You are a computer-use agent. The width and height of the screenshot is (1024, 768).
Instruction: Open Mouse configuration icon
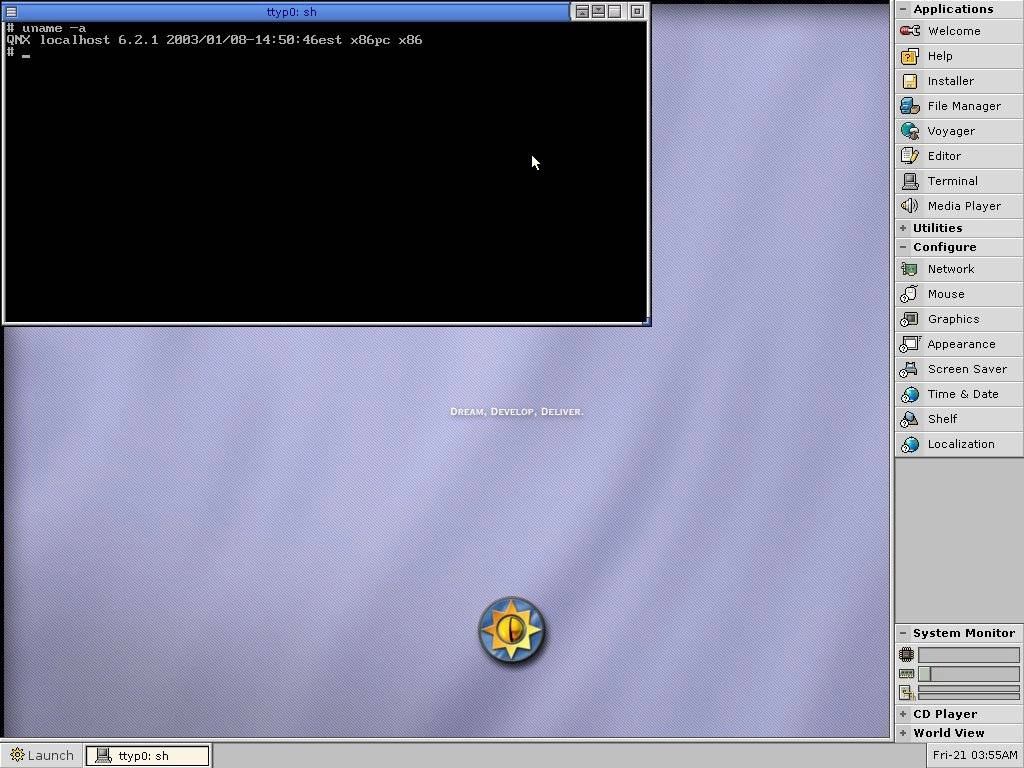click(x=910, y=294)
